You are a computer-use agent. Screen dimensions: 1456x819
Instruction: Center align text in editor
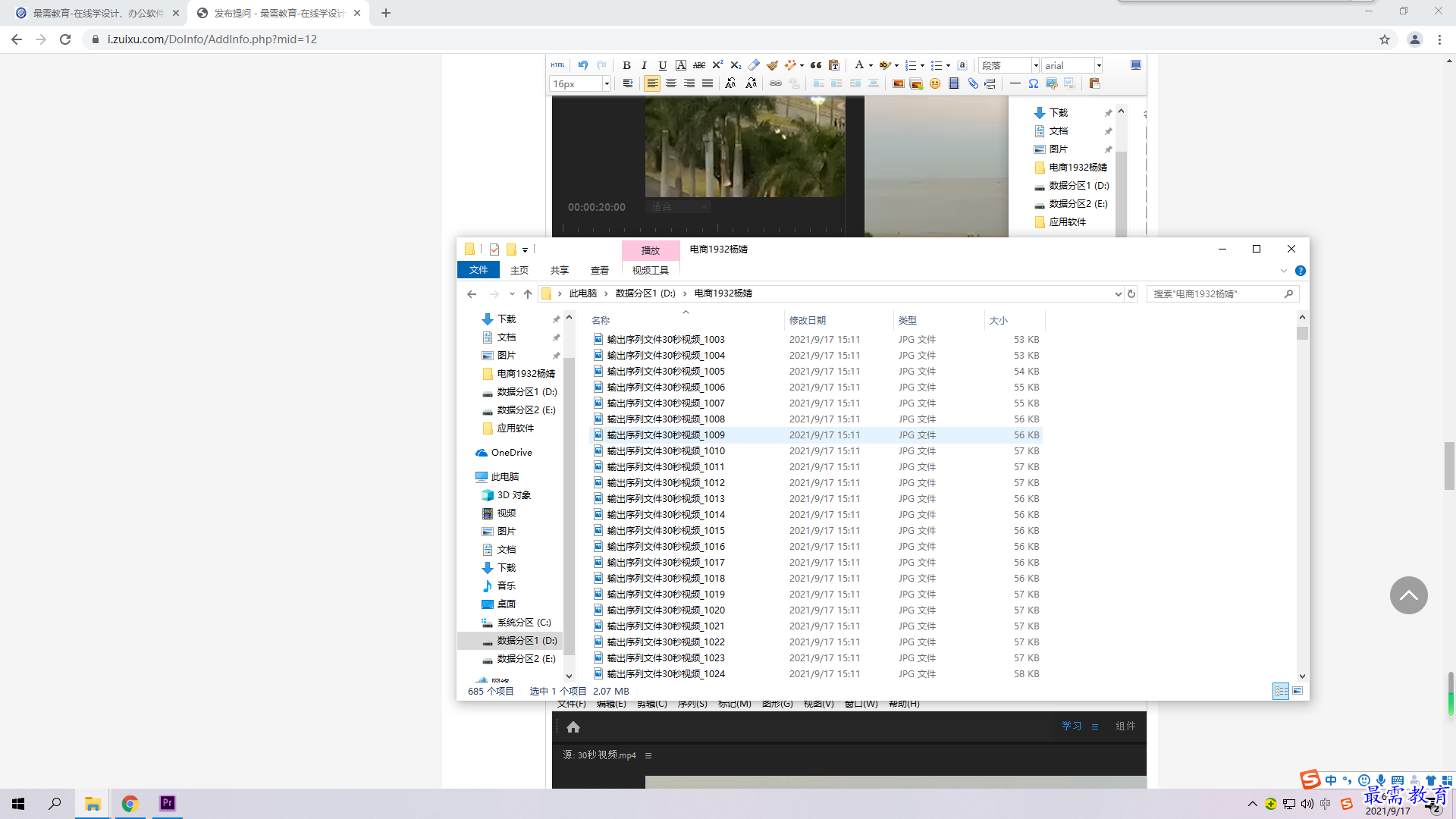[x=671, y=83]
